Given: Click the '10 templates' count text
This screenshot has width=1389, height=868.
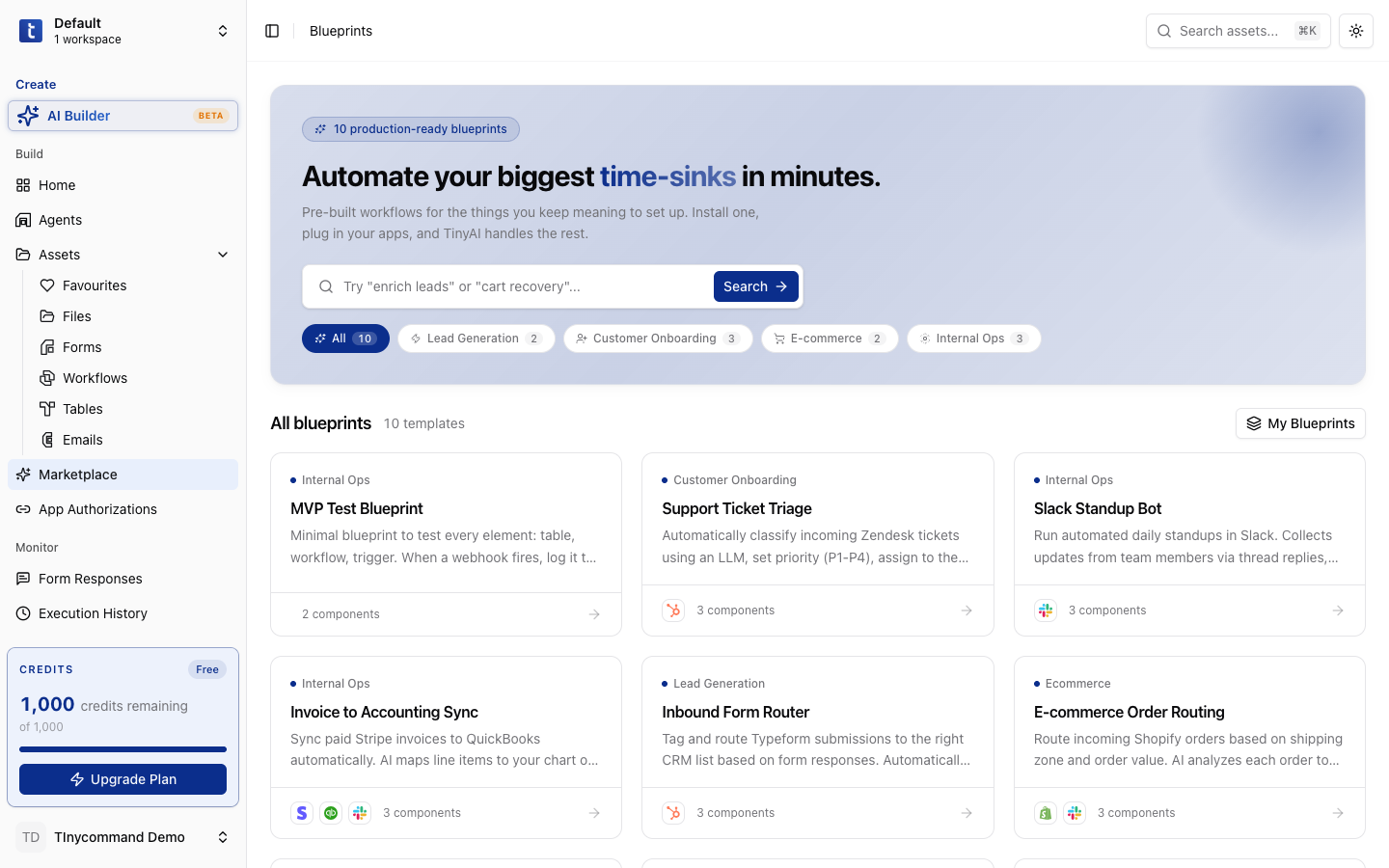Looking at the screenshot, I should point(424,423).
